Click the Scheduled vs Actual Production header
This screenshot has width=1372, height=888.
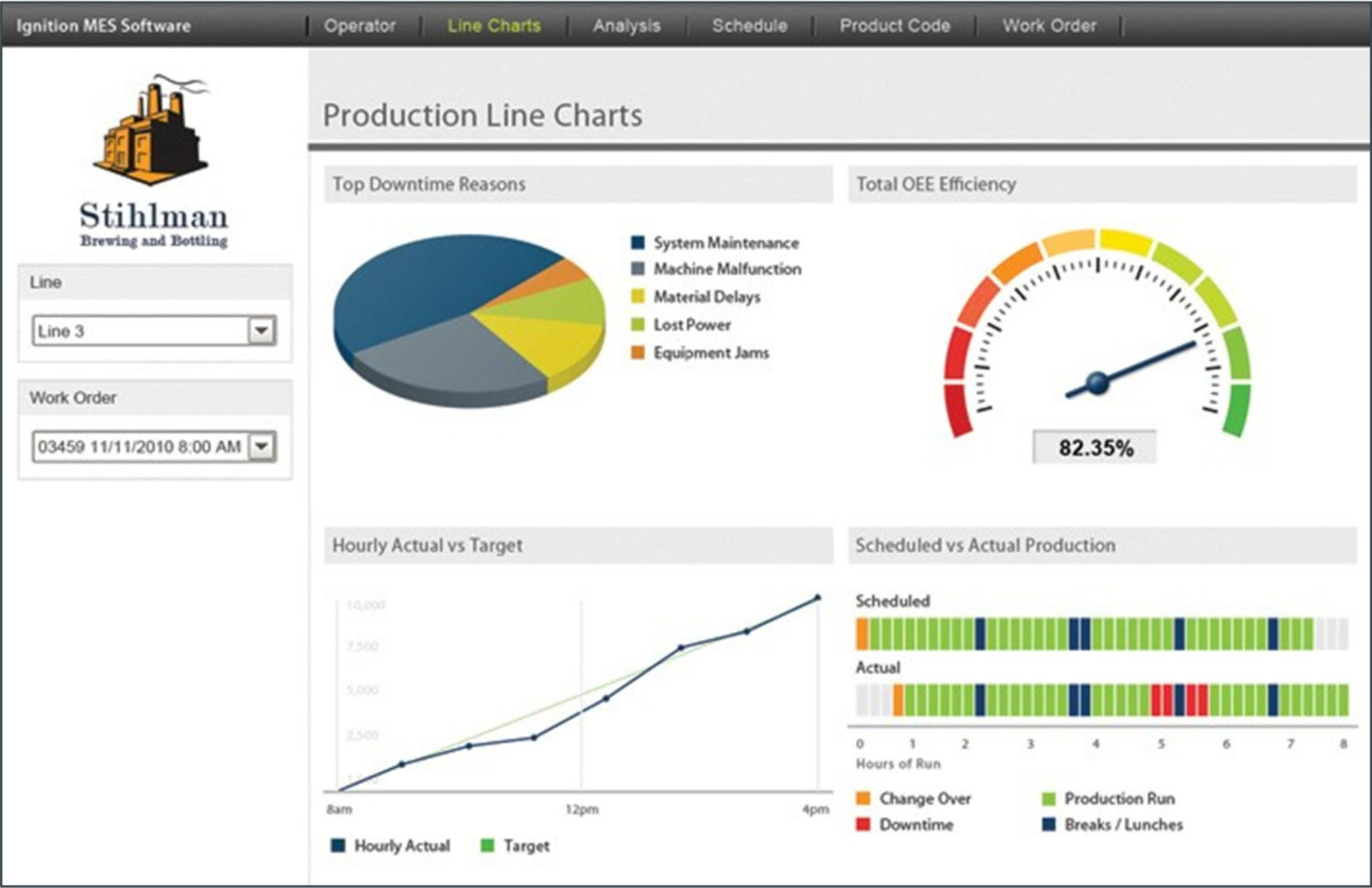point(1102,546)
